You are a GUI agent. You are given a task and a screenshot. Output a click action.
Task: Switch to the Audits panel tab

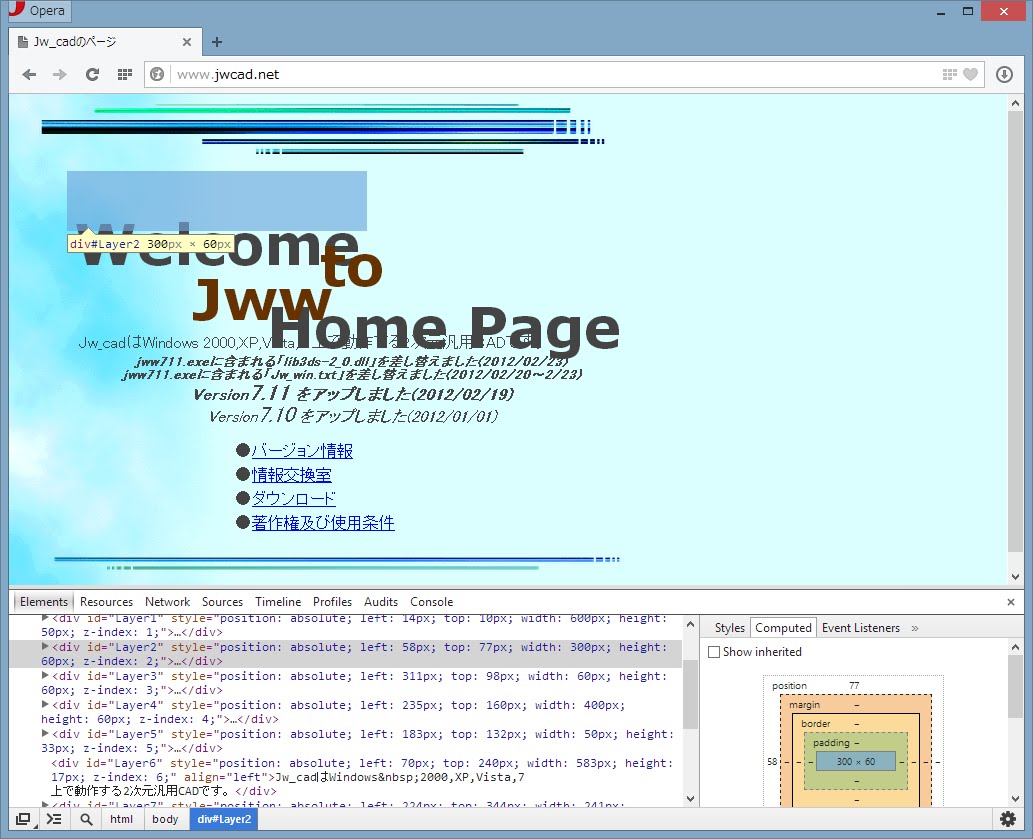click(381, 602)
